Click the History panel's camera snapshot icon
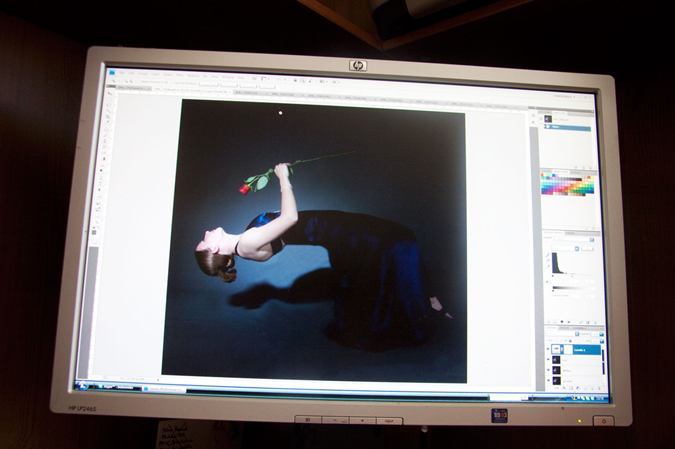This screenshot has height=449, width=675. click(x=584, y=167)
